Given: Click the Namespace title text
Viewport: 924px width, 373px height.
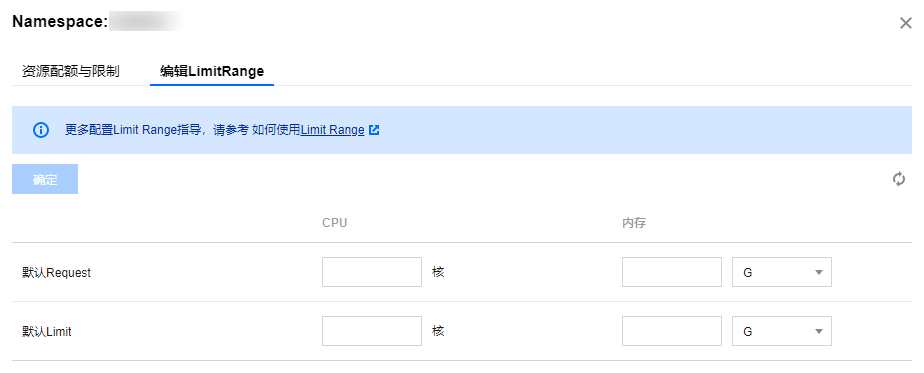Looking at the screenshot, I should pyautogui.click(x=60, y=22).
